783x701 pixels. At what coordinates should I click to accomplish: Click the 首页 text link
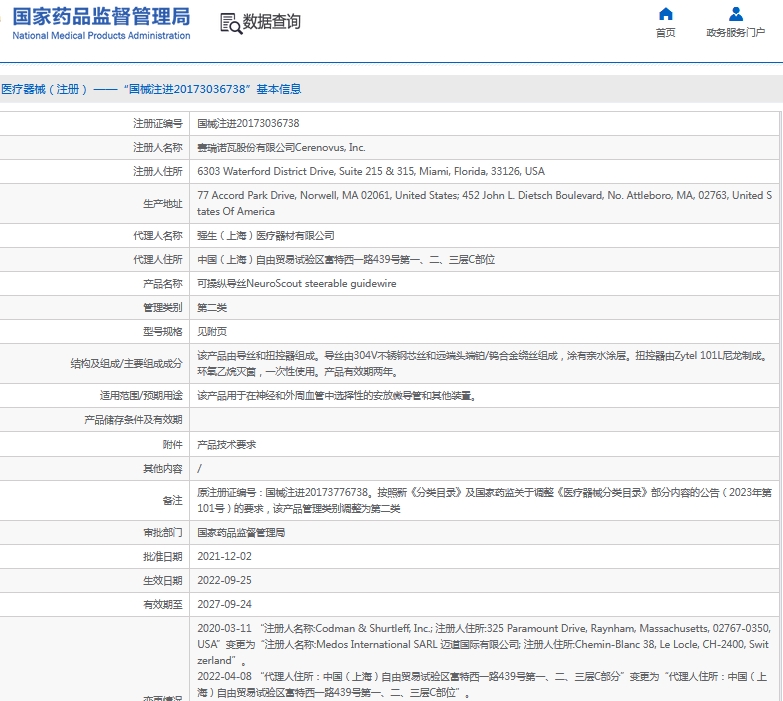pyautogui.click(x=666, y=33)
